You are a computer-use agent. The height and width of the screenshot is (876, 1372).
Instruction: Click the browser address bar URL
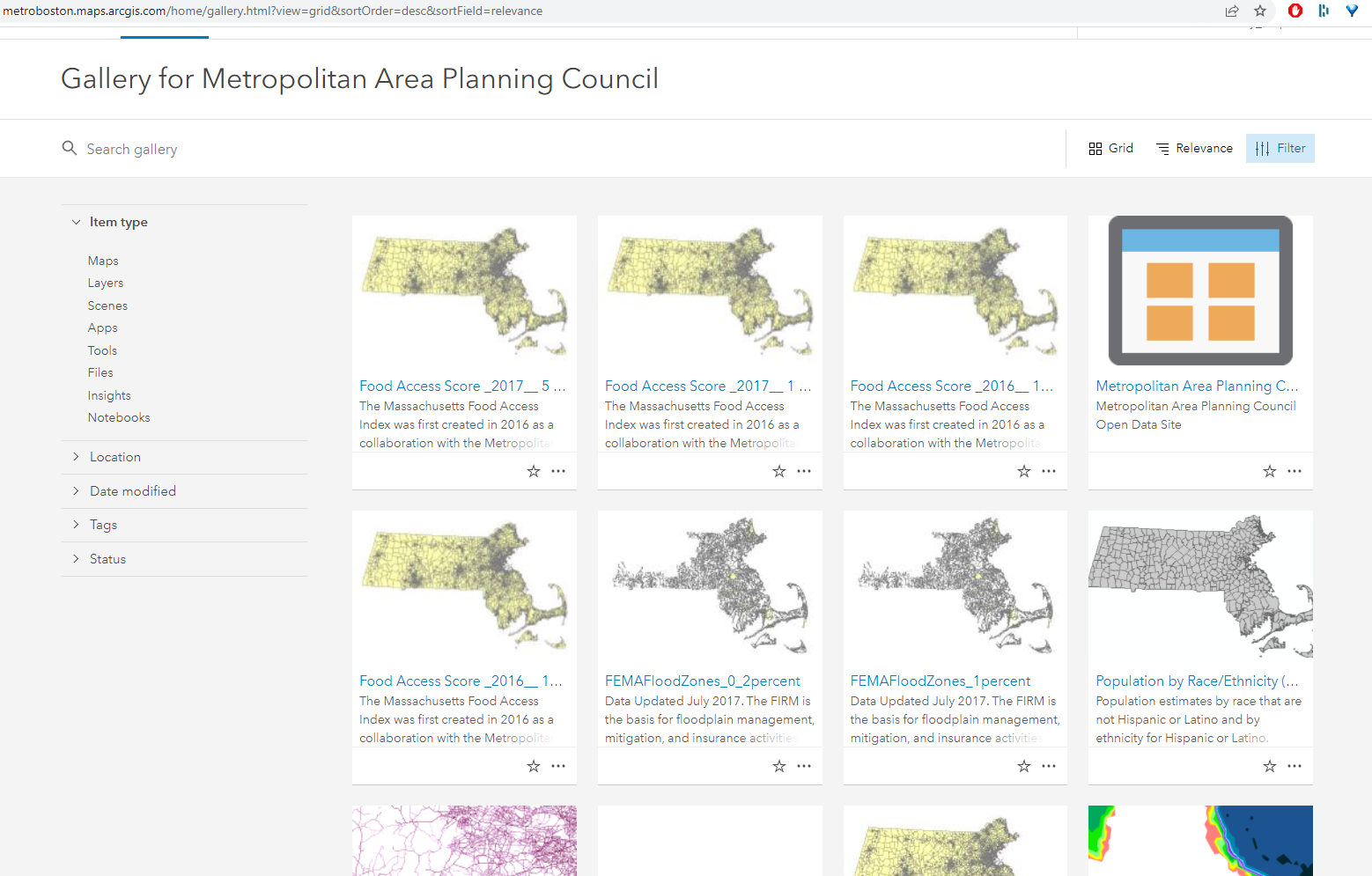tap(273, 11)
